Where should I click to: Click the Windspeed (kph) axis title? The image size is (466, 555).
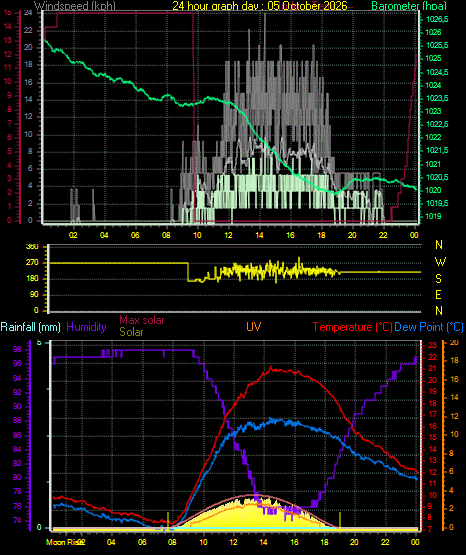[75, 6]
